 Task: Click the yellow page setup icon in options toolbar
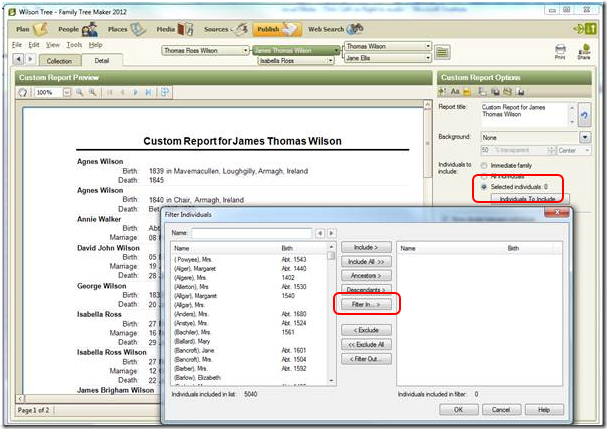click(467, 92)
